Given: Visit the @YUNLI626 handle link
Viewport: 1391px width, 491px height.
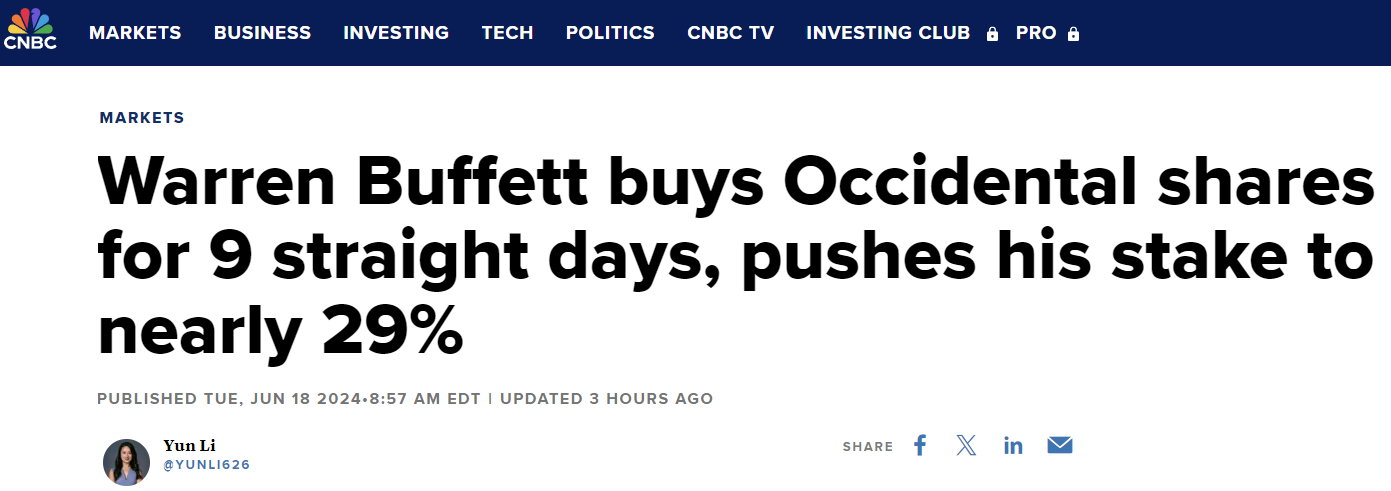Looking at the screenshot, I should click(x=206, y=465).
